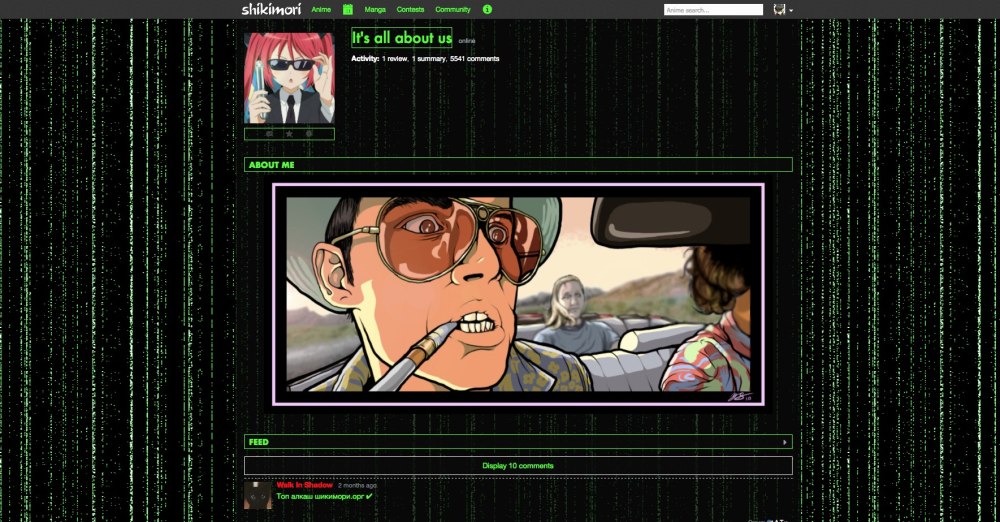Open Walk In Shadow's profile link
Image resolution: width=1000 pixels, height=522 pixels.
(304, 485)
